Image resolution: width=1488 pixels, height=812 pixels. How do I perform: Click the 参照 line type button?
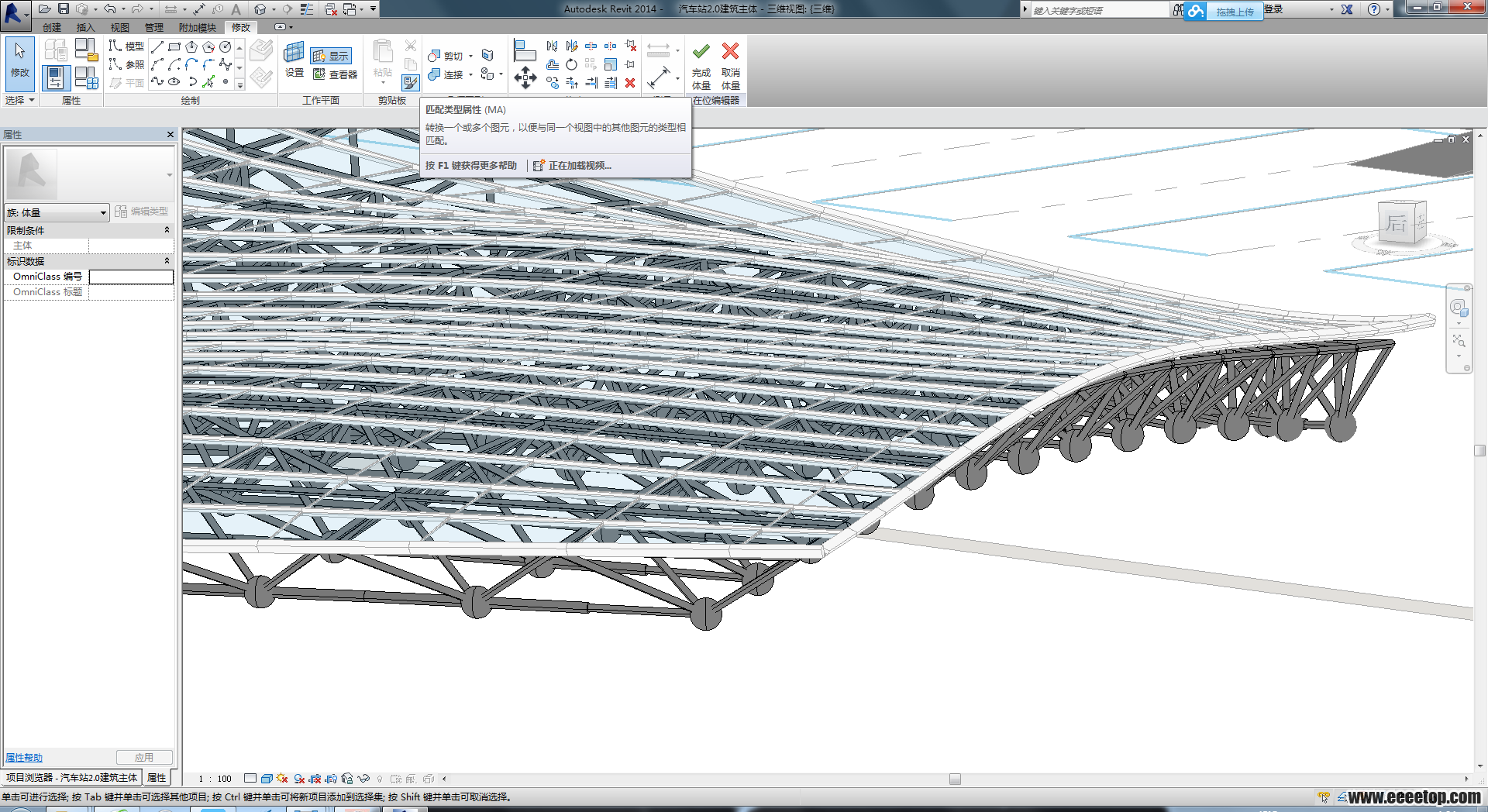(126, 64)
